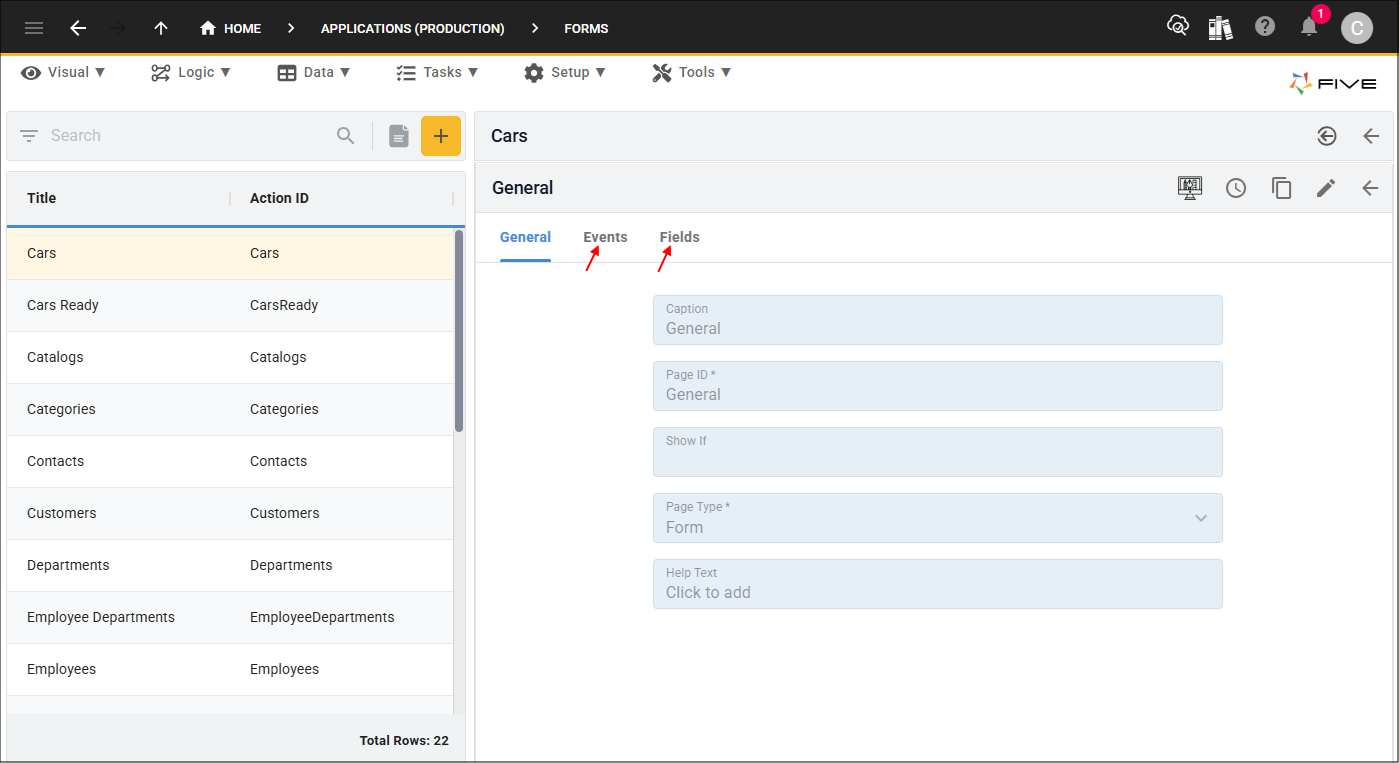Open the Setup menu
Image resolution: width=1399 pixels, height=763 pixels.
pyautogui.click(x=565, y=72)
